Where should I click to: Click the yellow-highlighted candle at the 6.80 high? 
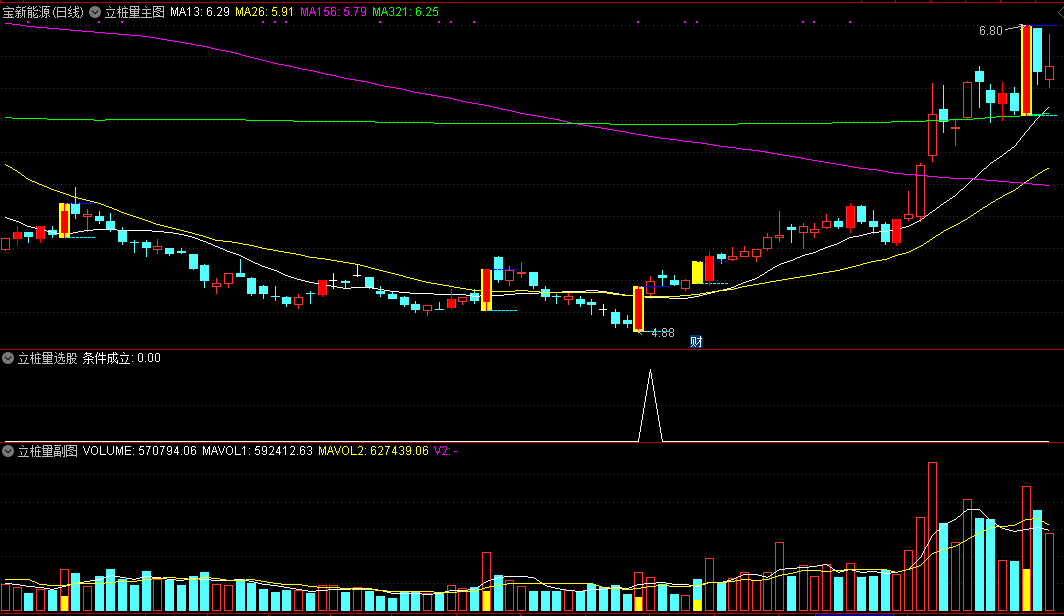[x=1026, y=71]
